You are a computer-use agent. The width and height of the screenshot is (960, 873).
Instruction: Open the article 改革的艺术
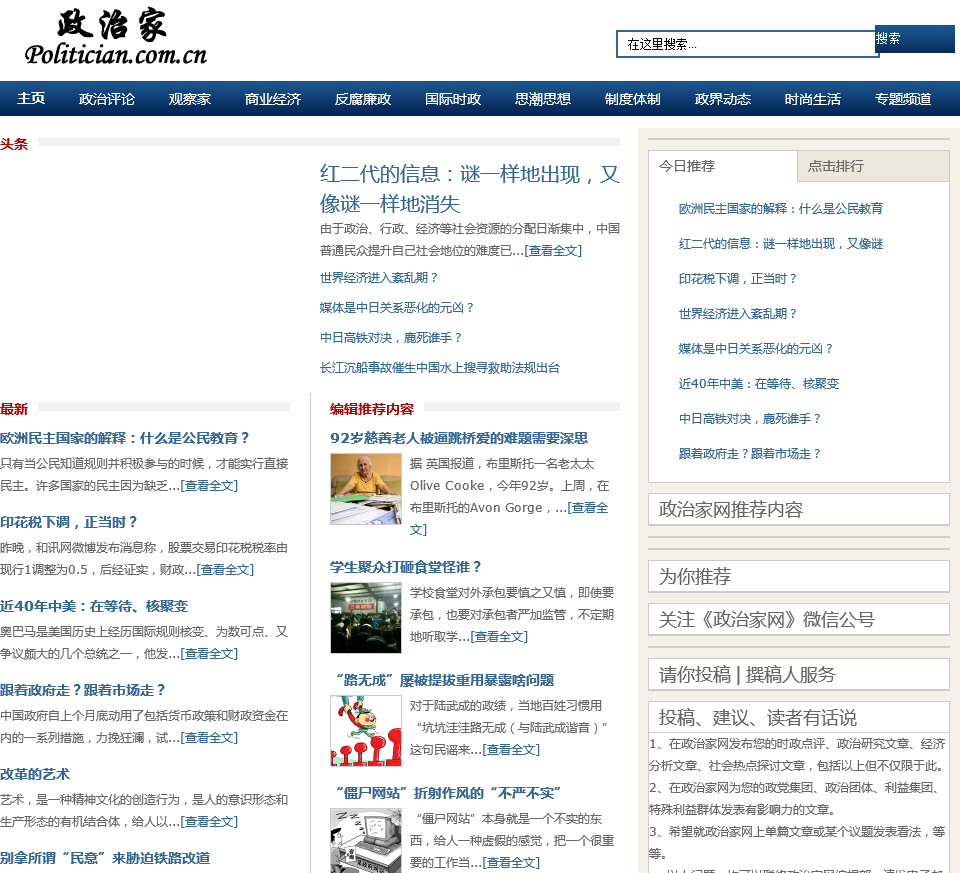35,774
